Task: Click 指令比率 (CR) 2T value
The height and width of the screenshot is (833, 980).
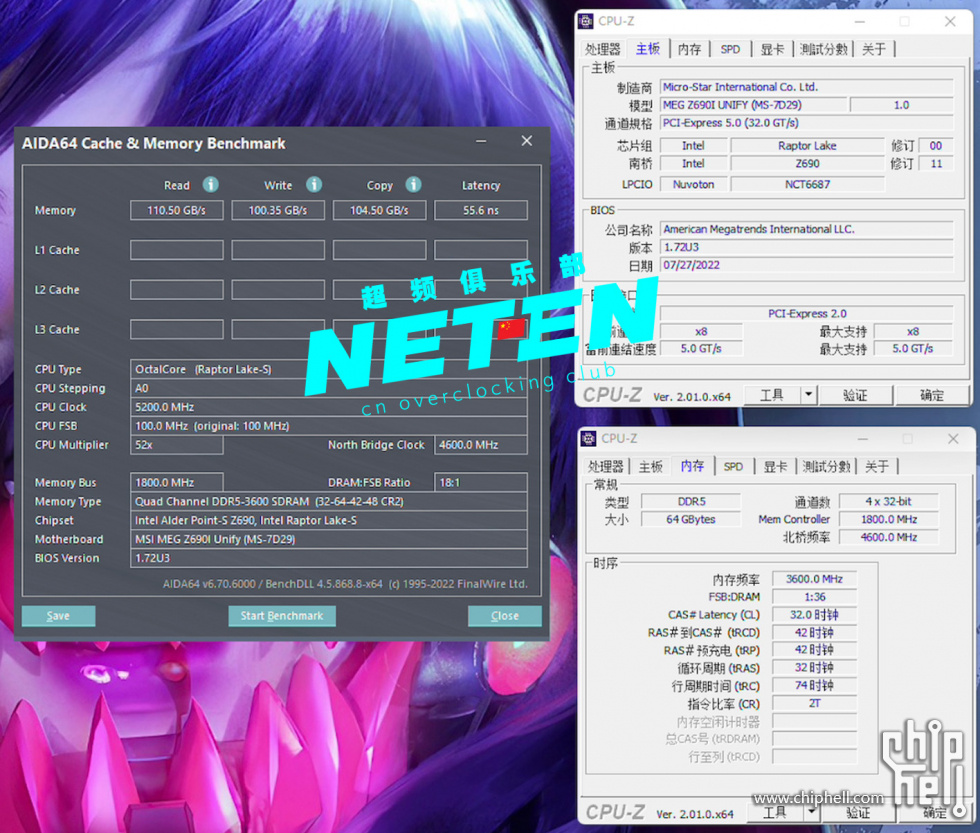Action: 814,704
